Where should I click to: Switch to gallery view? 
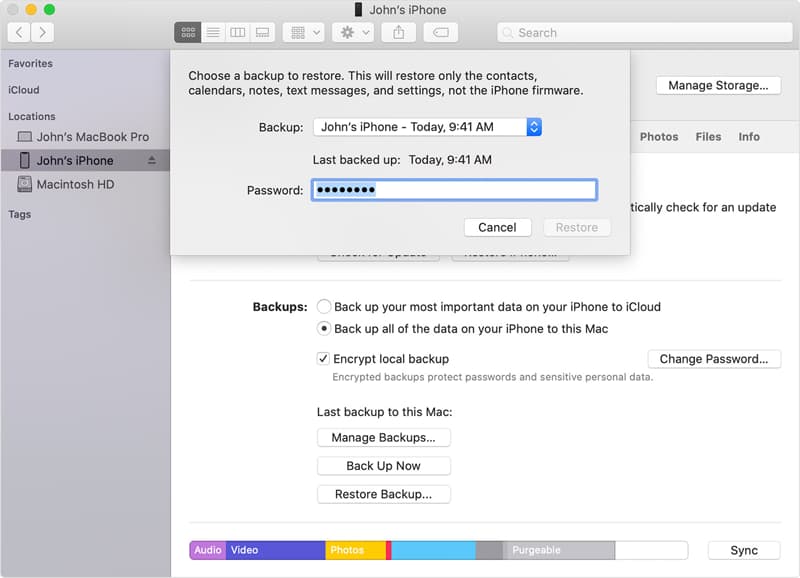point(262,32)
